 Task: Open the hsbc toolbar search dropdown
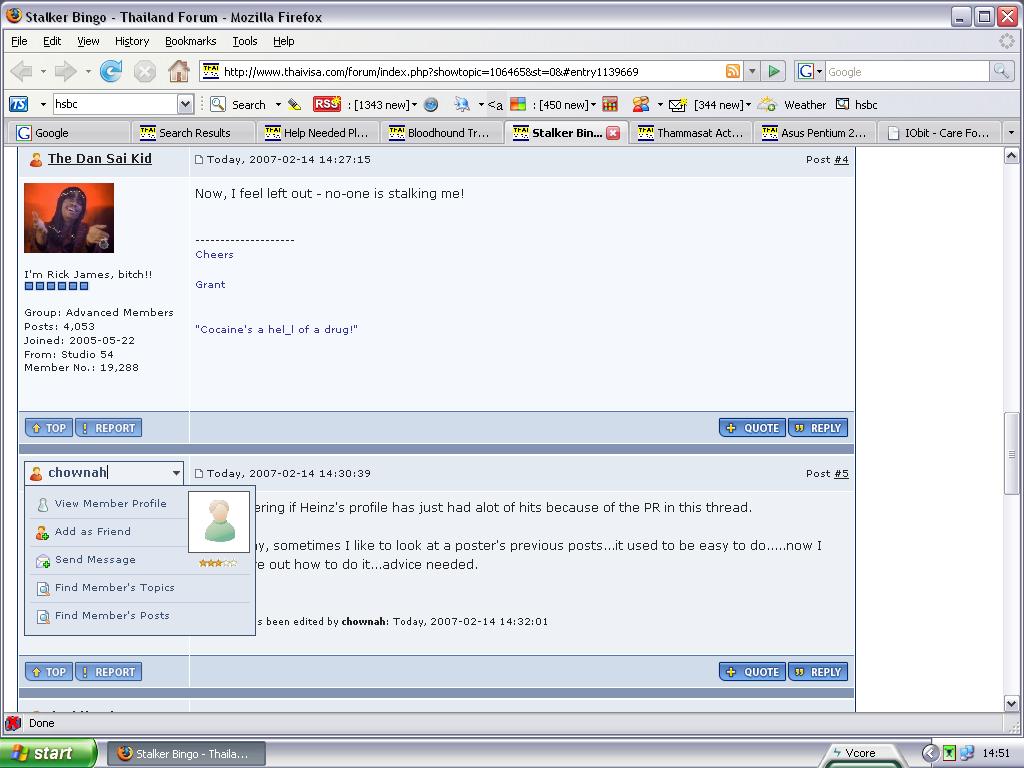(x=185, y=104)
